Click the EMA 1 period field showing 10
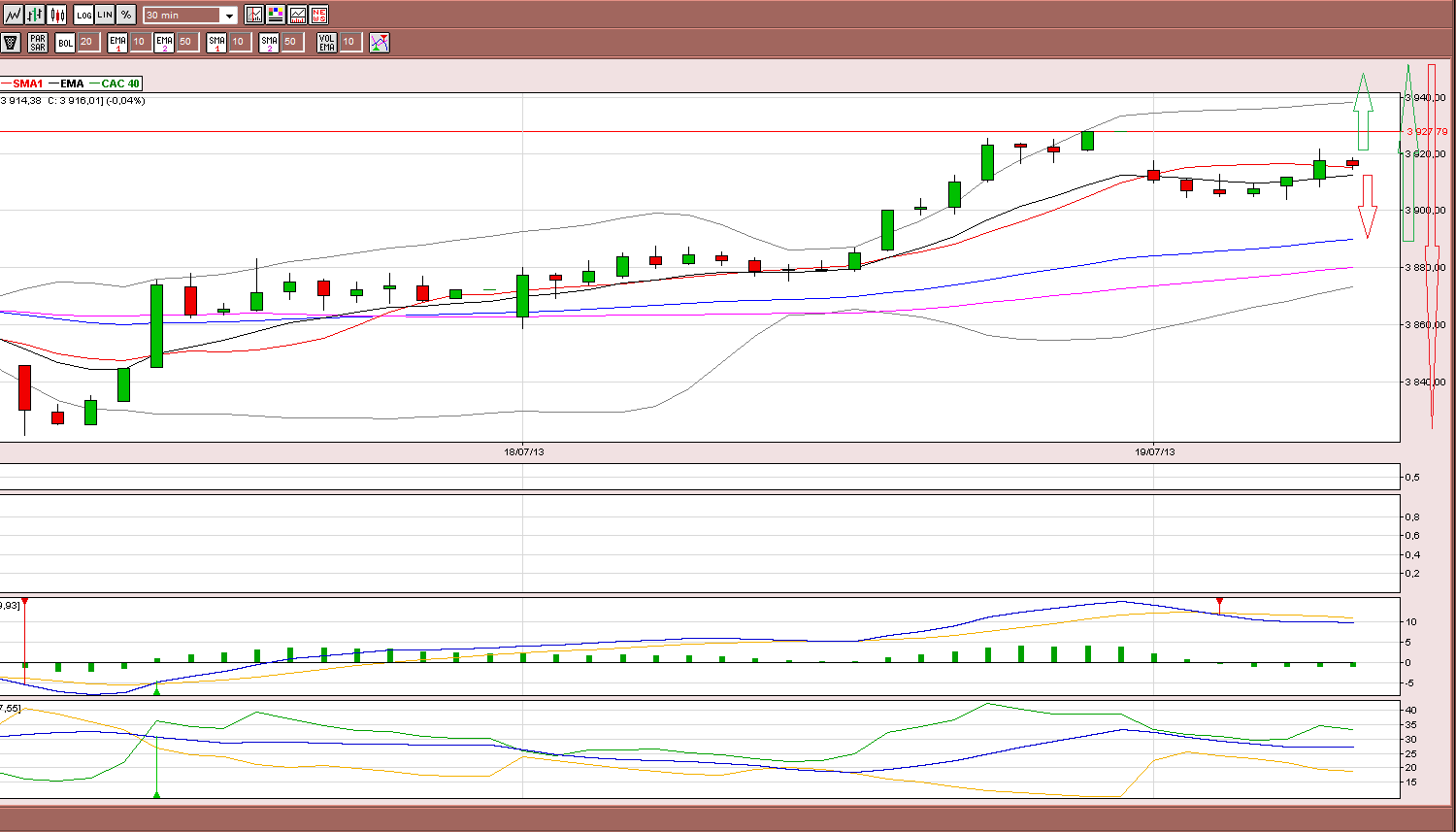 140,42
